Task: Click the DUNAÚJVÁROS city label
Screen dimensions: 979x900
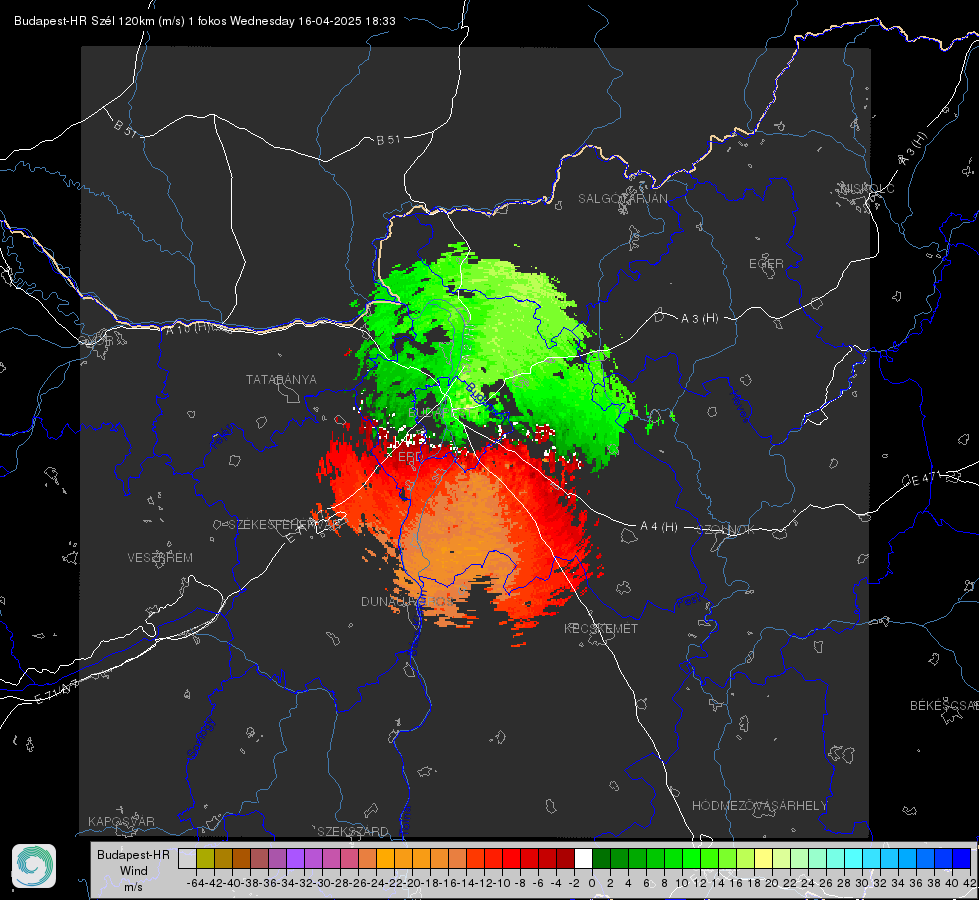Action: 408,601
